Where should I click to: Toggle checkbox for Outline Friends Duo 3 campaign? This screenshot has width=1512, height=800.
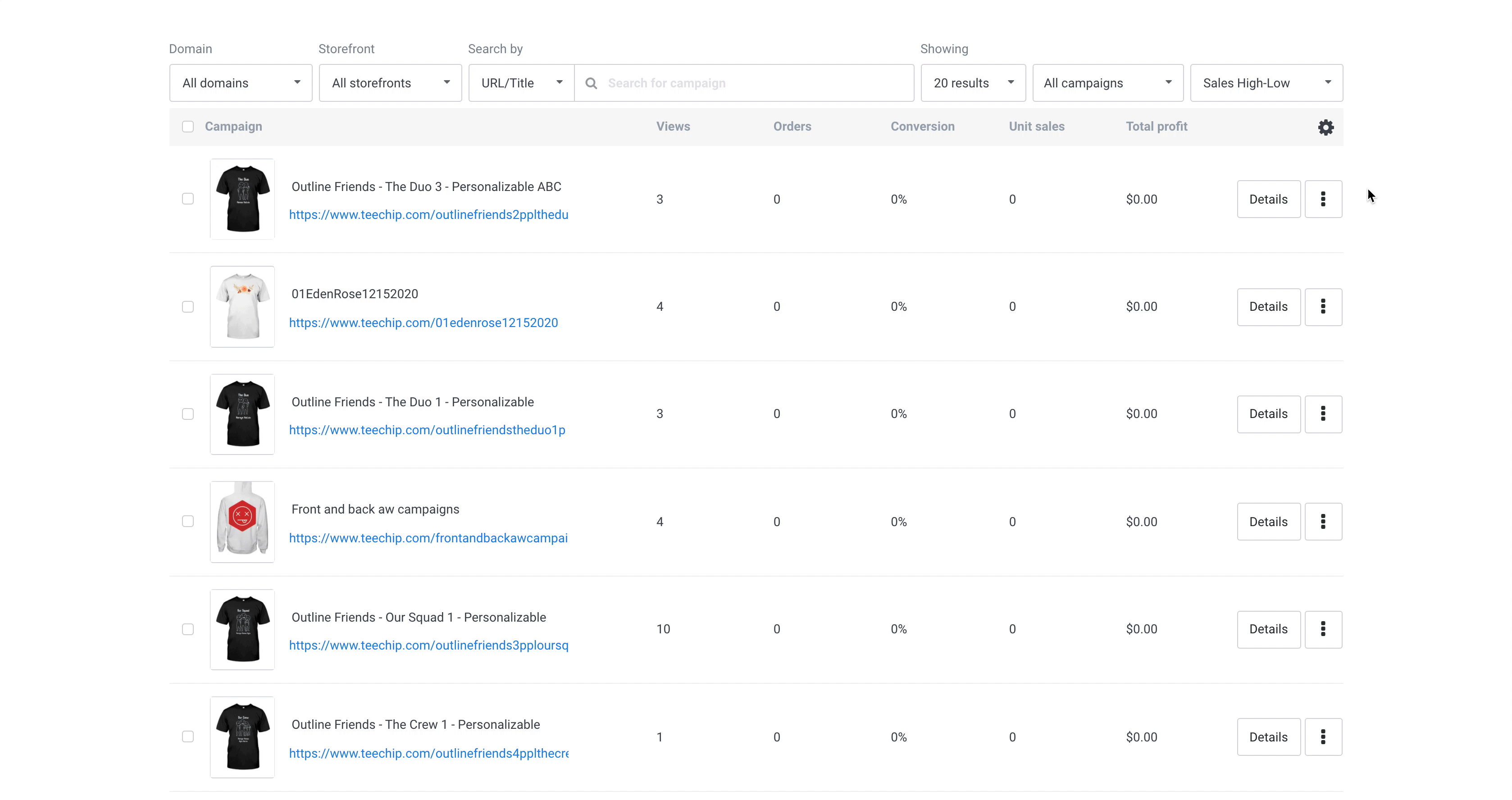tap(188, 198)
